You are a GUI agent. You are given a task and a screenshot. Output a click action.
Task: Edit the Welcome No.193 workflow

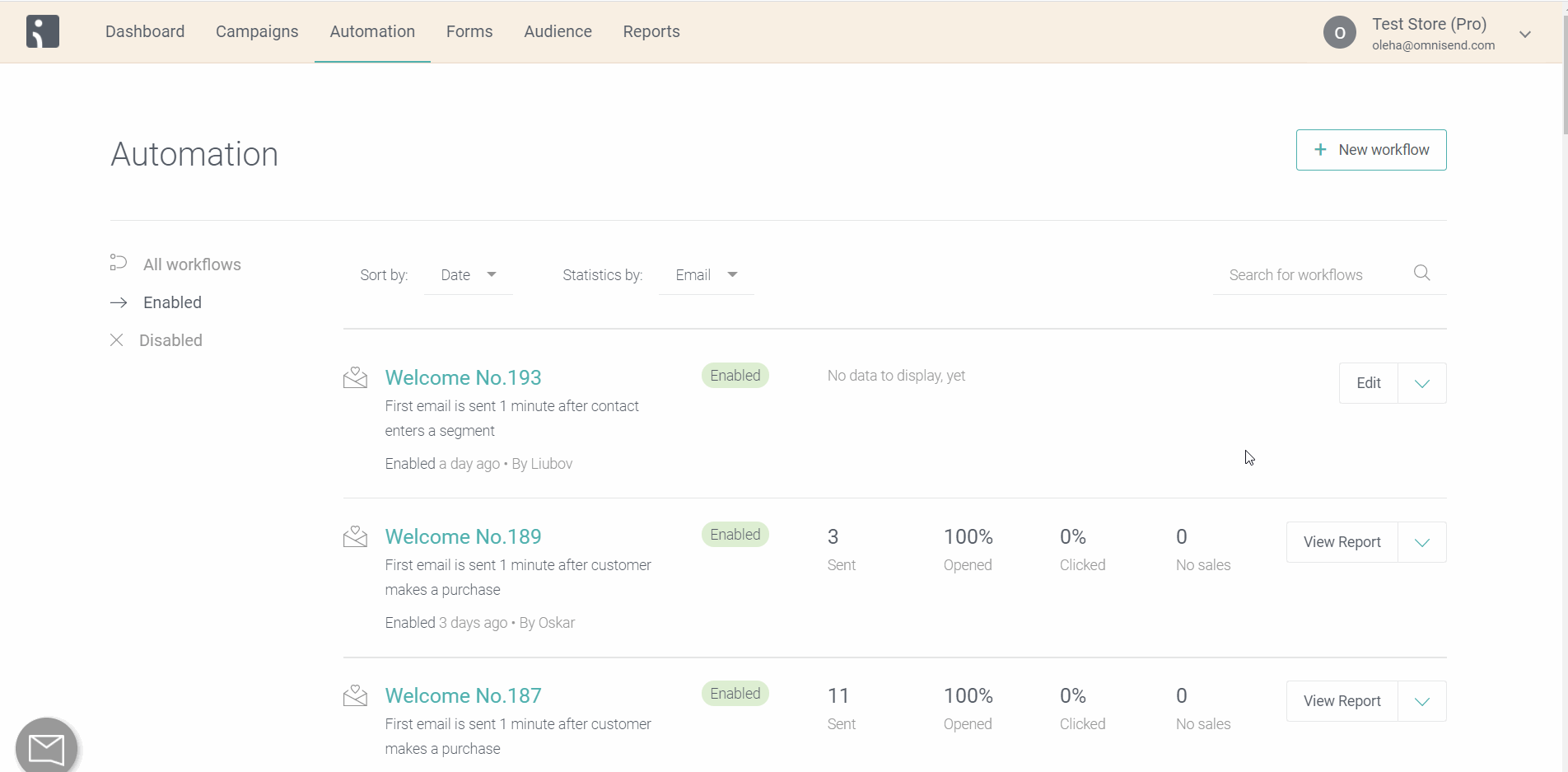(1369, 383)
